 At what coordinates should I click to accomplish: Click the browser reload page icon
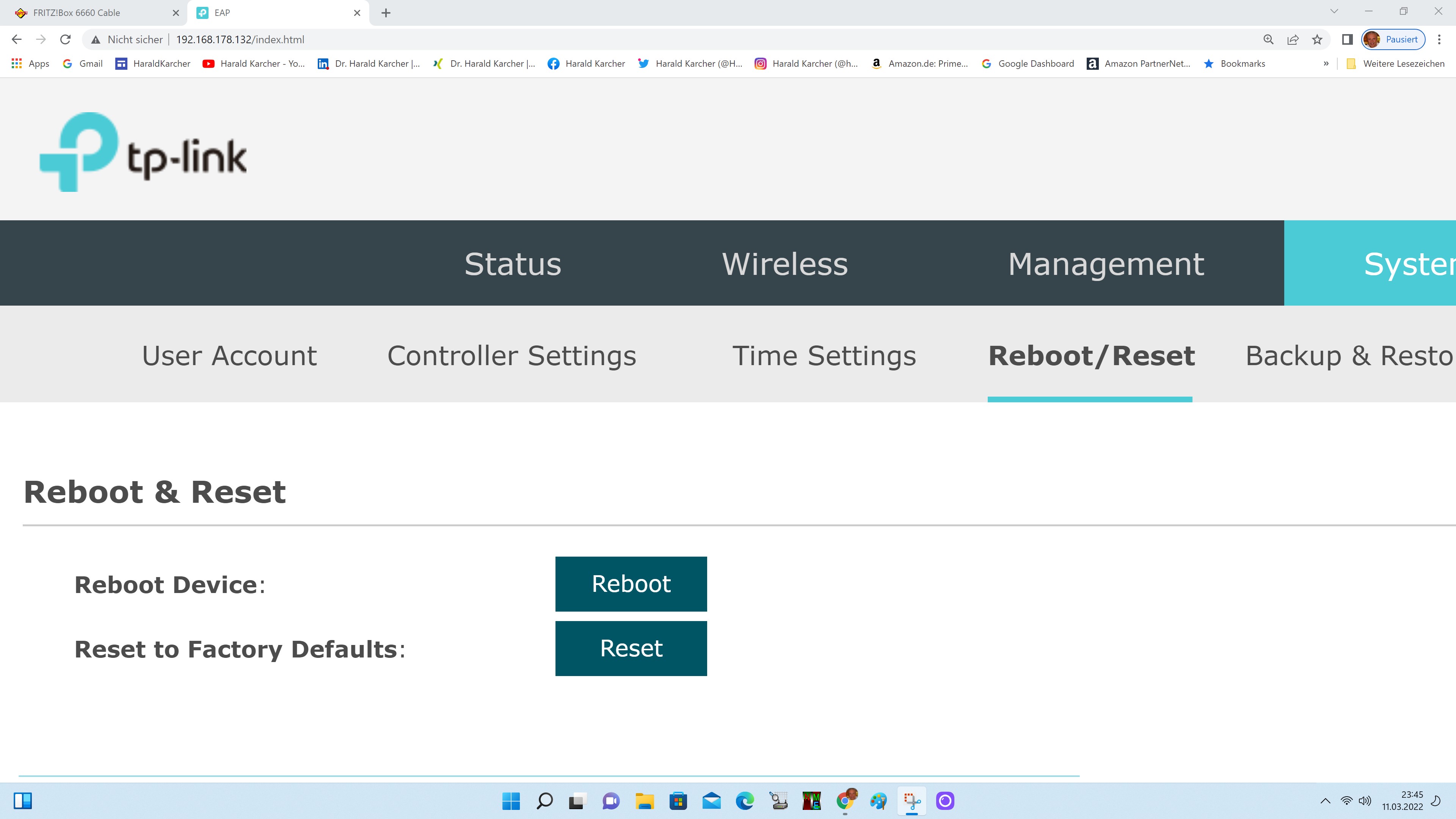tap(66, 39)
